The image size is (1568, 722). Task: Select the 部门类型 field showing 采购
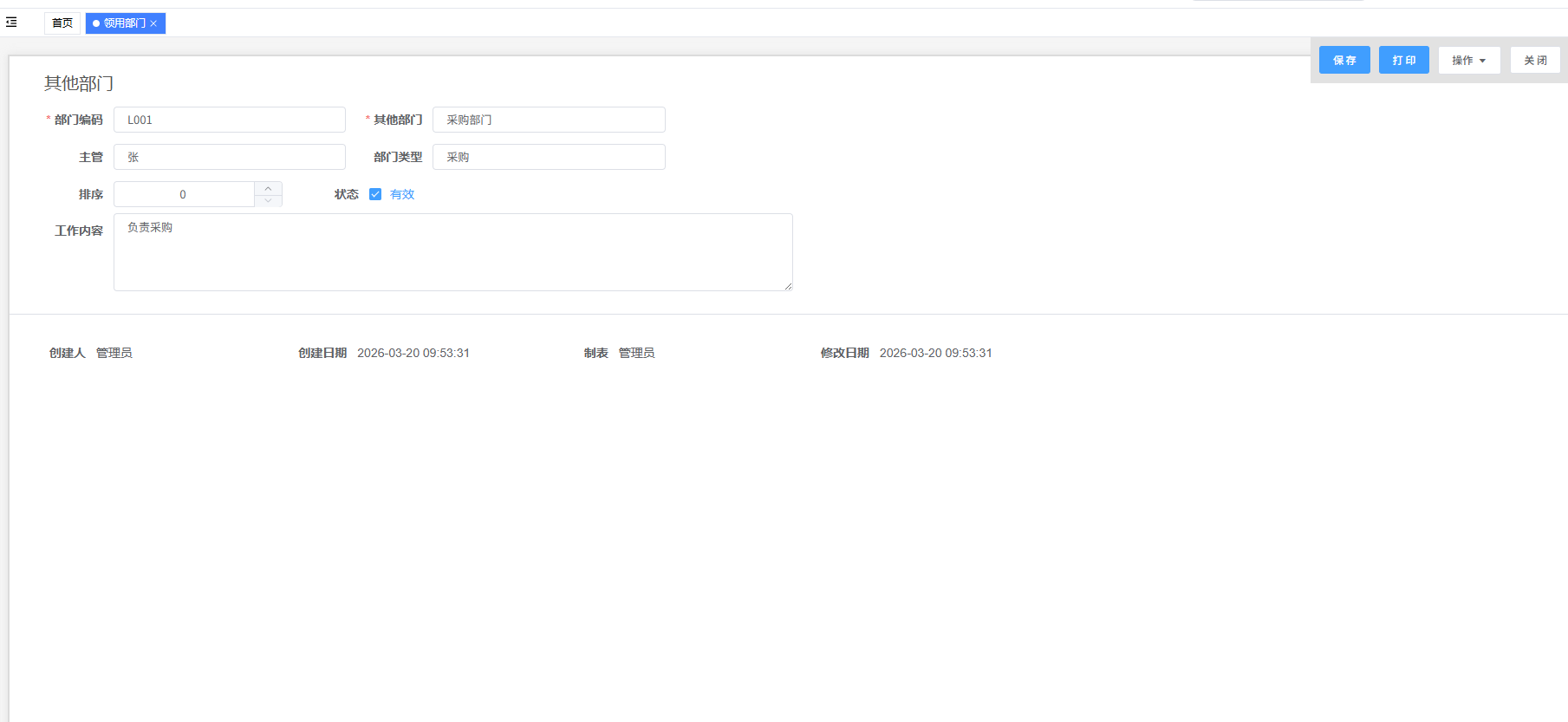click(549, 157)
